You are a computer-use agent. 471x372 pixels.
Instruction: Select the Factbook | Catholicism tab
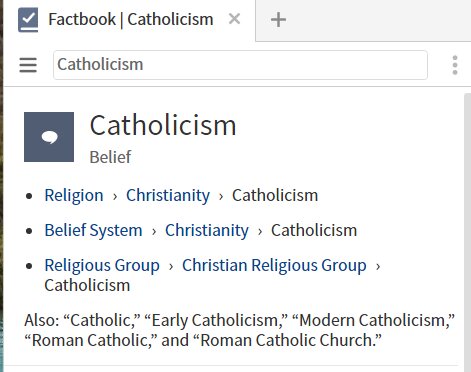point(131,19)
